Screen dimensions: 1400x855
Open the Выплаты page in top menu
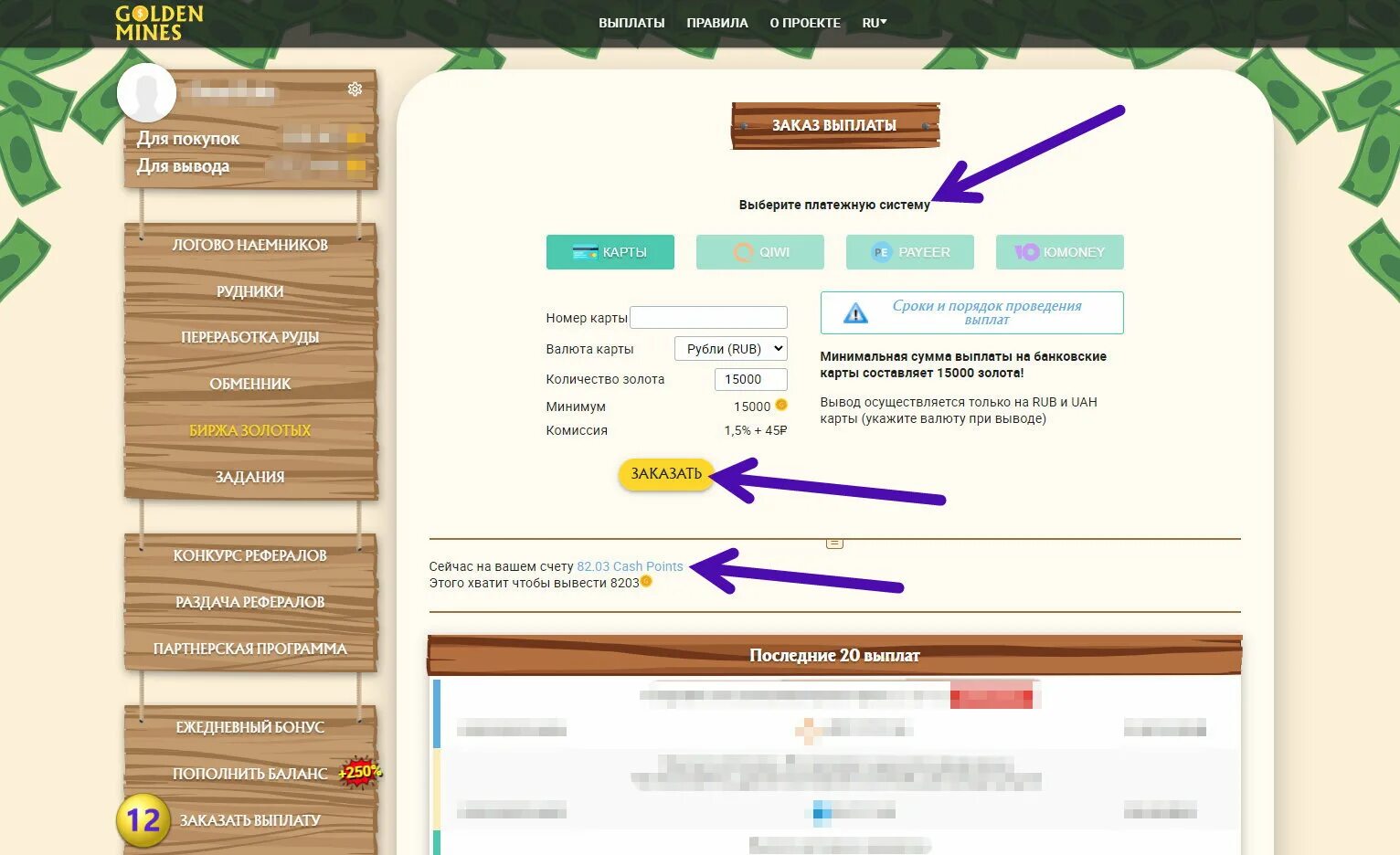click(x=631, y=23)
